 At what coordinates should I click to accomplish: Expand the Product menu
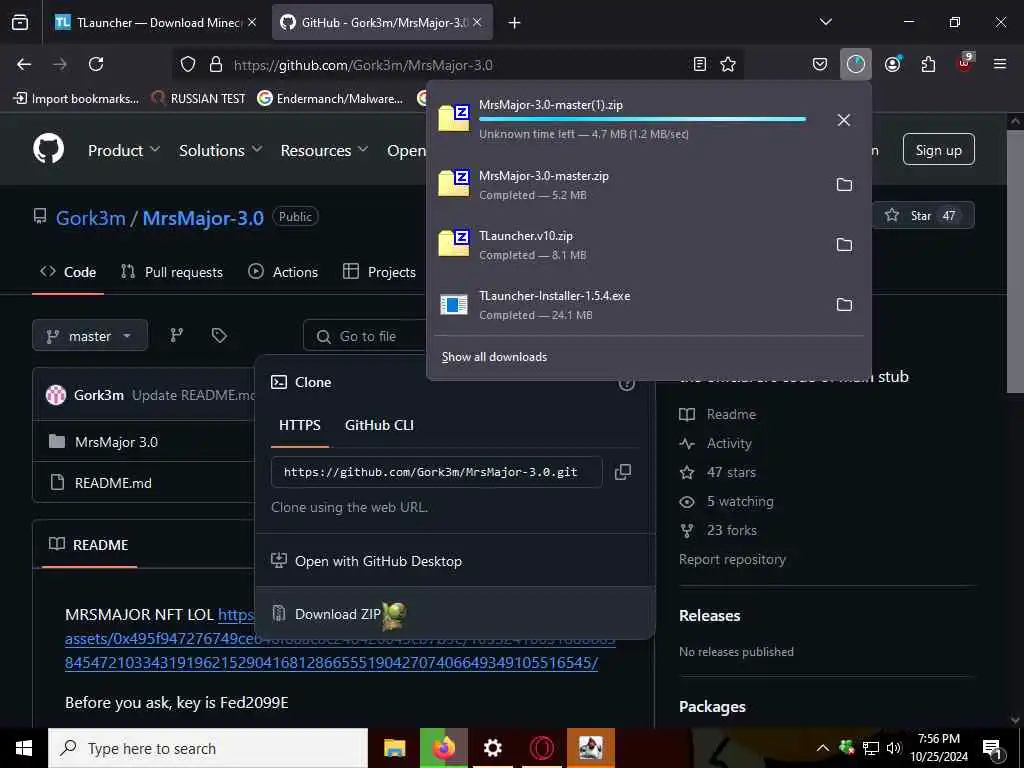124,150
